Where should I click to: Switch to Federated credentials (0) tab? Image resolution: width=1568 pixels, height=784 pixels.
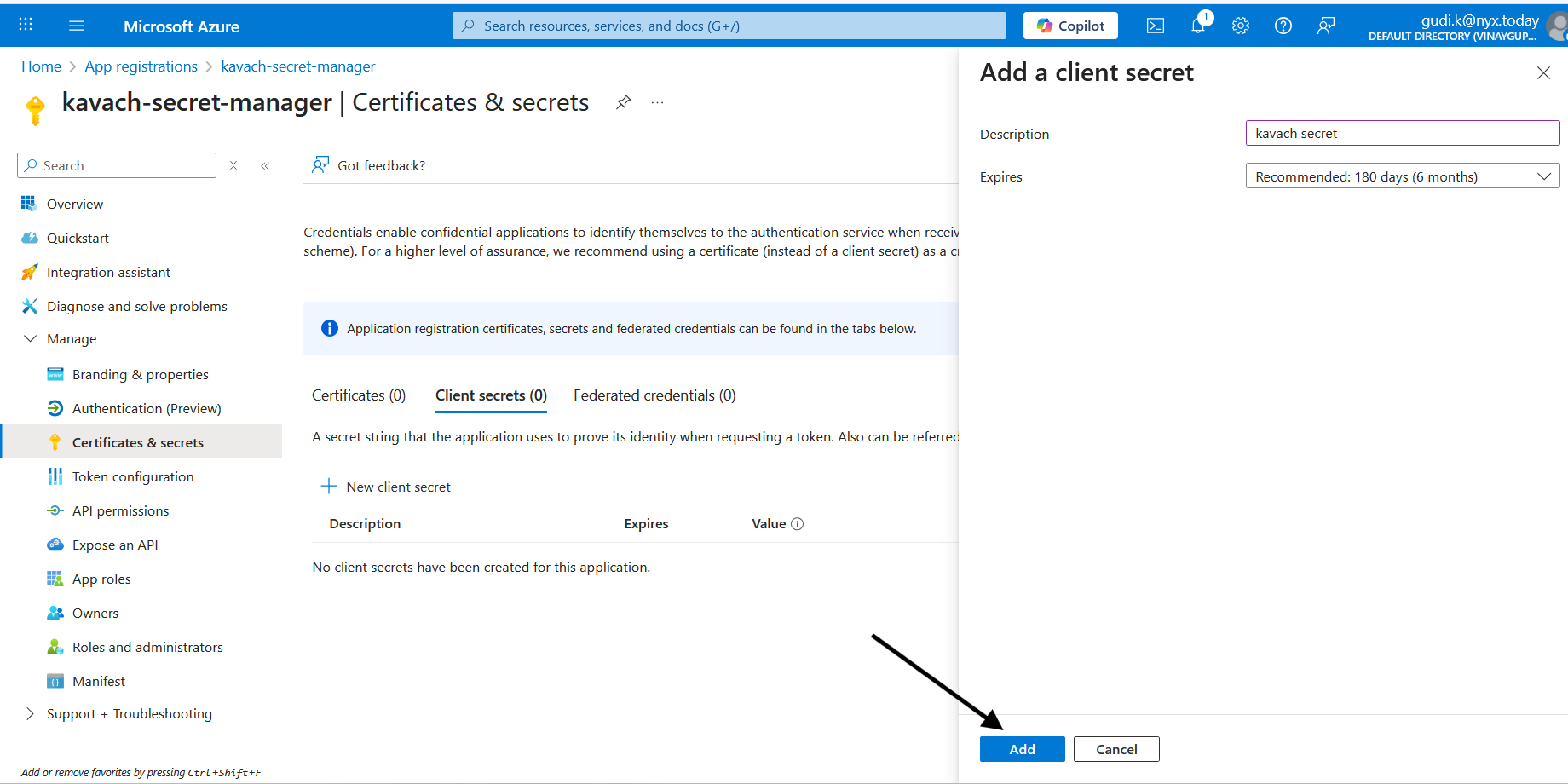[x=654, y=395]
